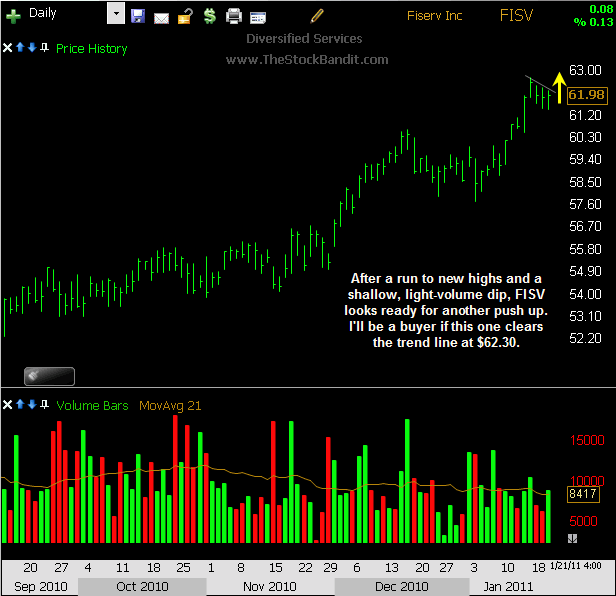Viewport: 616px width, 596px height.
Task: Click the 15000 volume axis label
Action: [587, 440]
